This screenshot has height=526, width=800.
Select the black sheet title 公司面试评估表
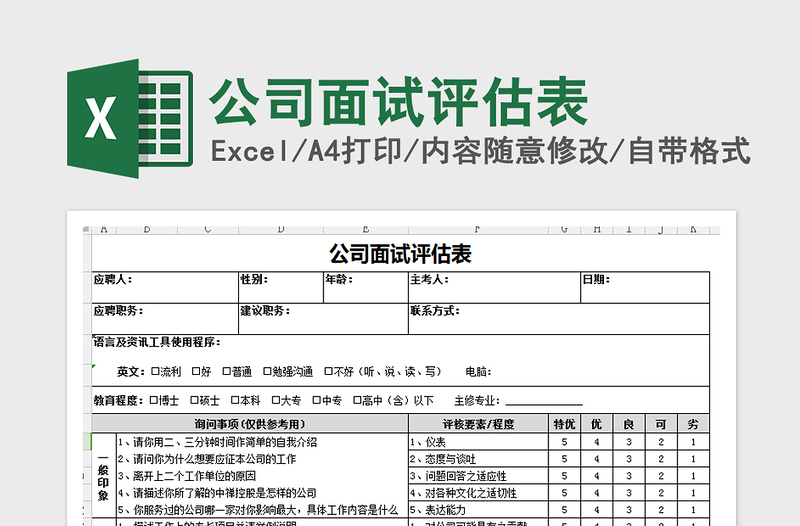pyautogui.click(x=401, y=254)
